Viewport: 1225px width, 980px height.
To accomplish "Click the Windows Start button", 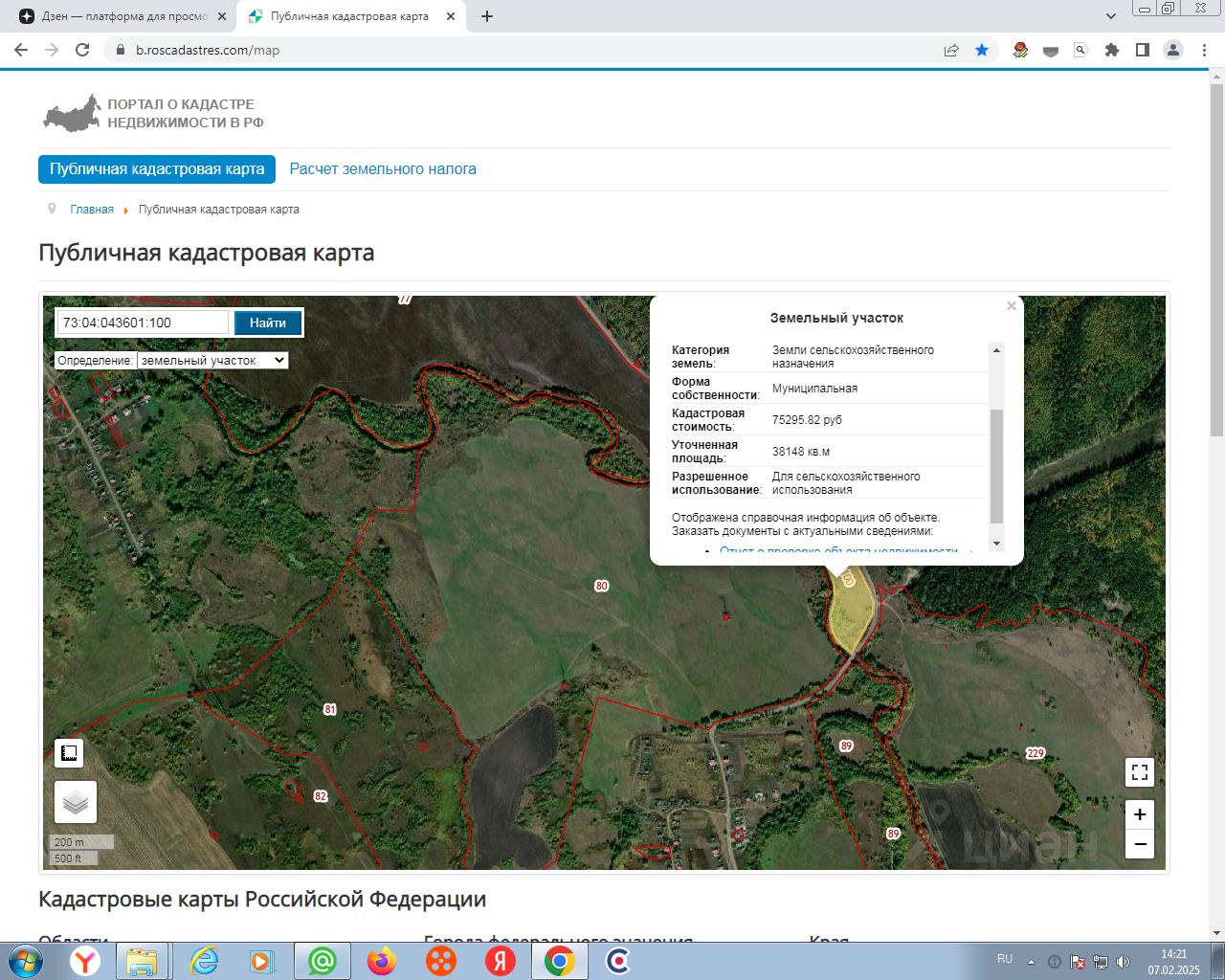I will (x=25, y=961).
